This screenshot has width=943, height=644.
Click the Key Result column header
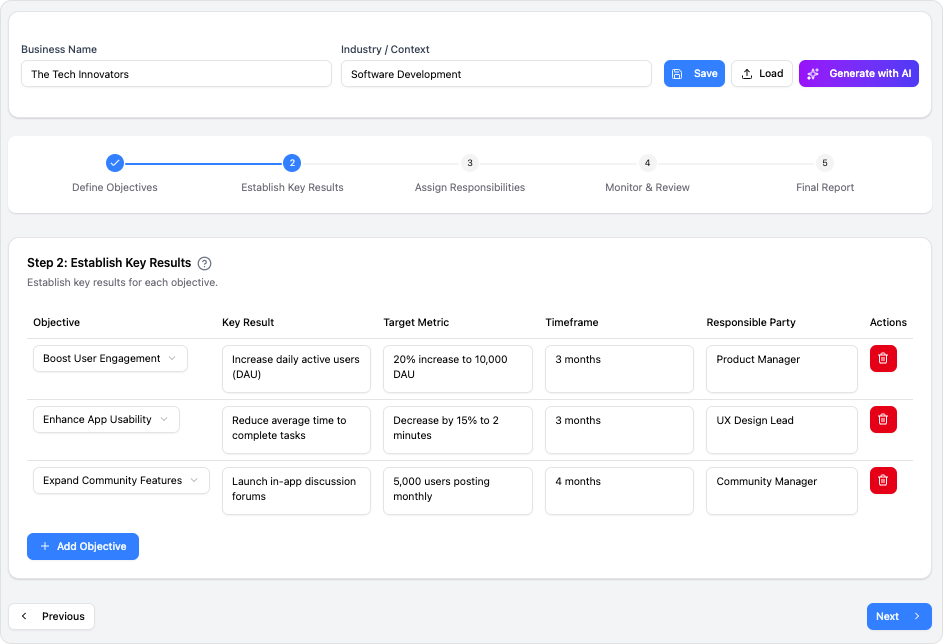tap(248, 322)
